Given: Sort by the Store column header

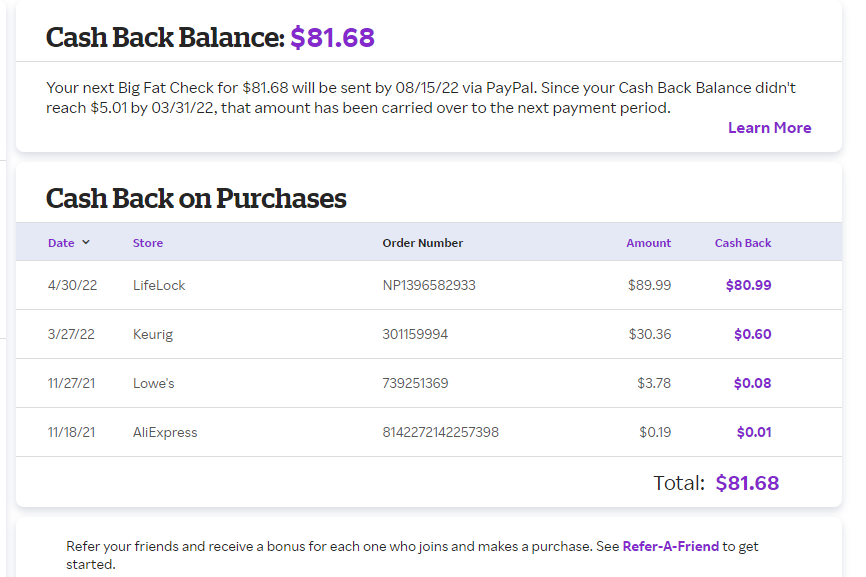Looking at the screenshot, I should [x=147, y=243].
